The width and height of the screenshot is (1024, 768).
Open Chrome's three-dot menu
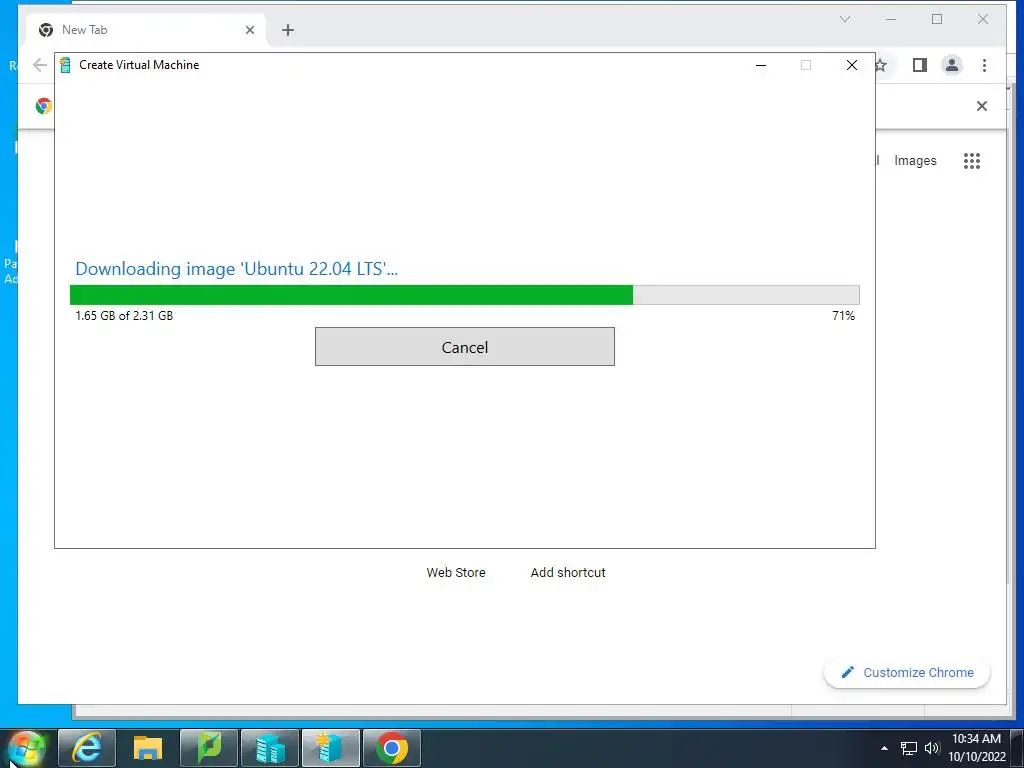point(984,65)
